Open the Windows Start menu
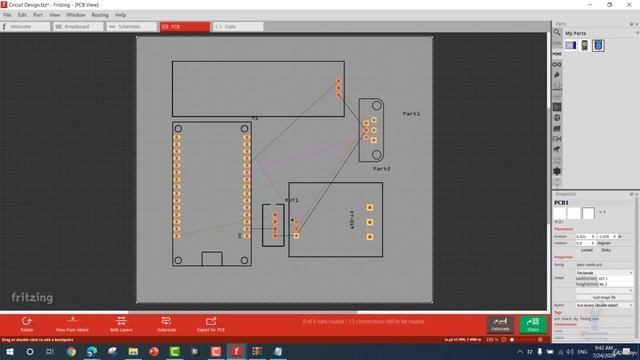Screen dimensions: 640x360 point(9,351)
